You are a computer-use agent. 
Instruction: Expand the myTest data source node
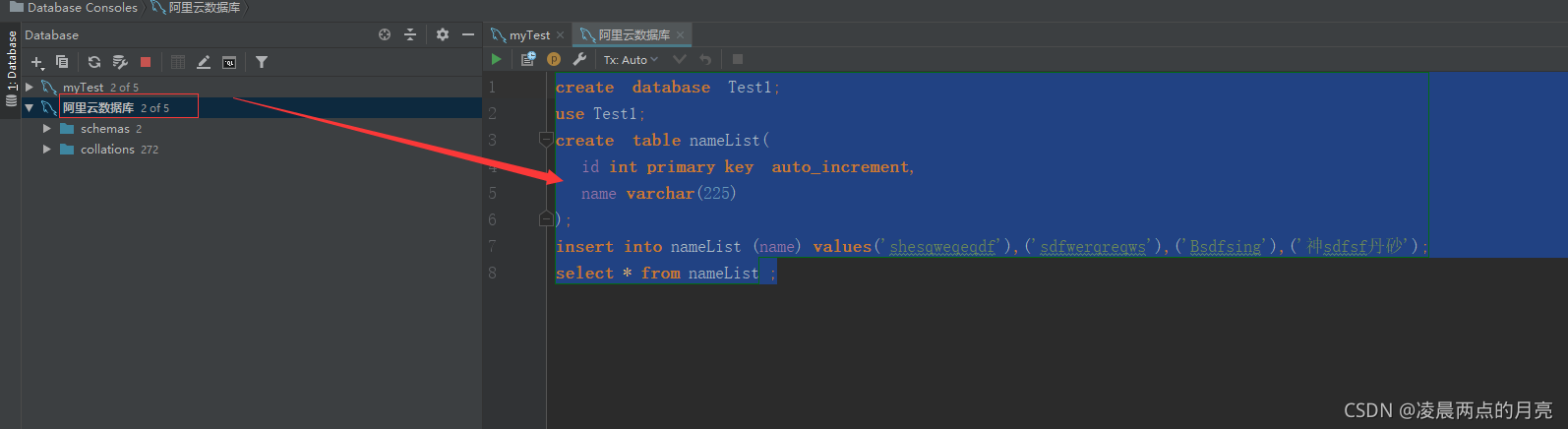(x=30, y=88)
